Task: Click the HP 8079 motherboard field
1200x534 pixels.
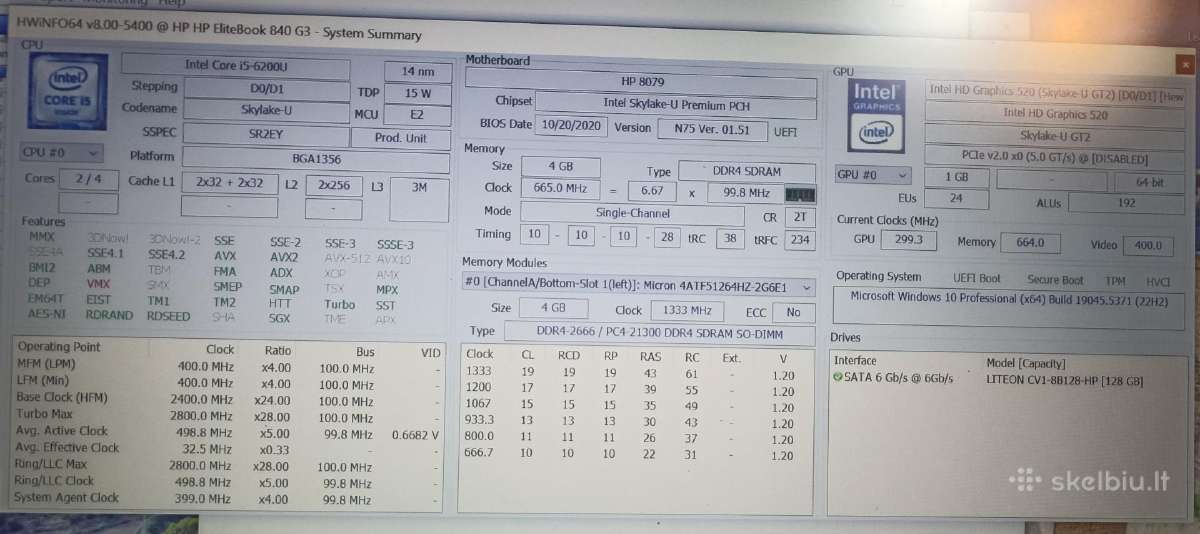Action: (641, 81)
